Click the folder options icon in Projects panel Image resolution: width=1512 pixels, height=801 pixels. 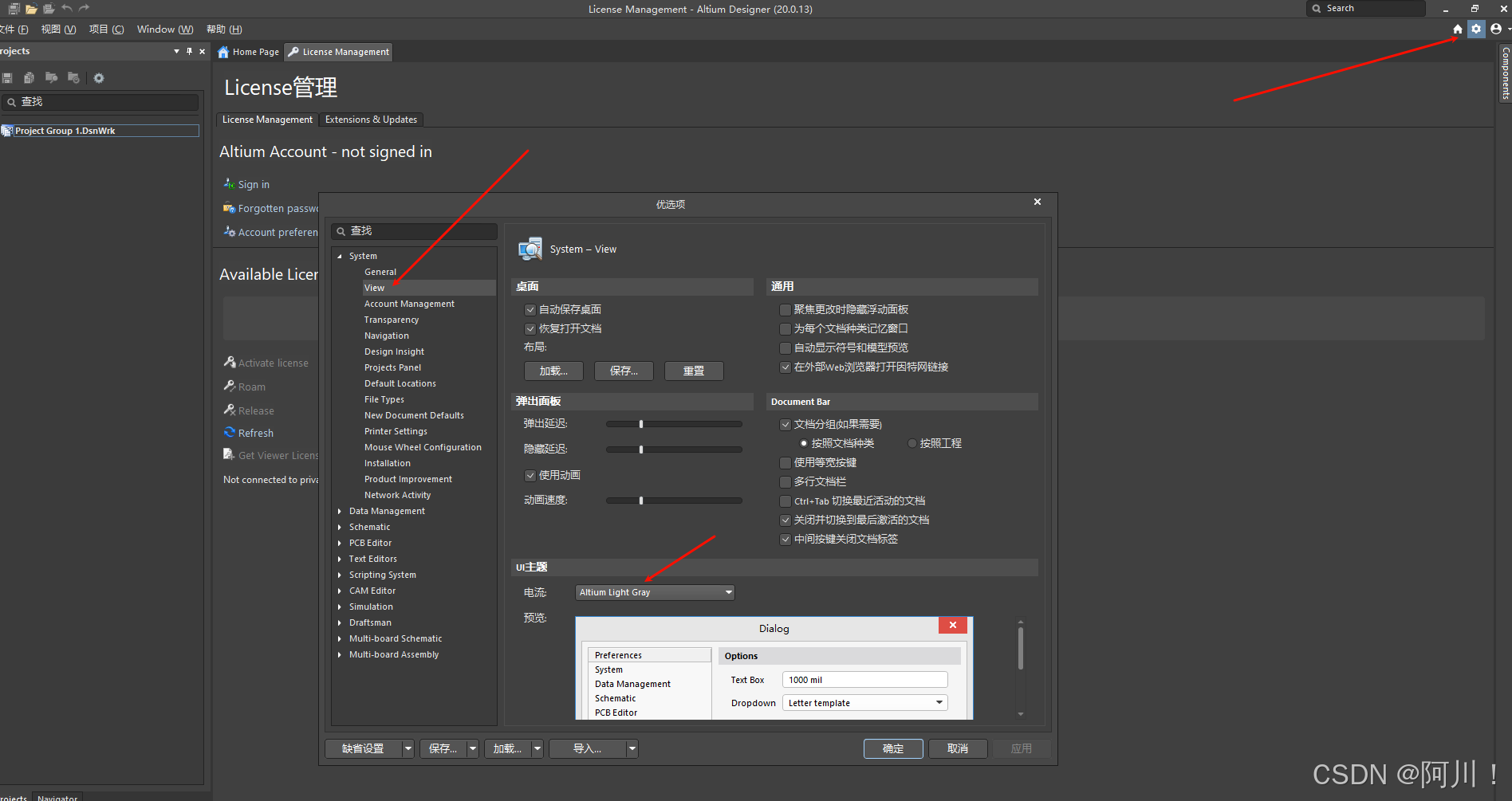point(73,78)
